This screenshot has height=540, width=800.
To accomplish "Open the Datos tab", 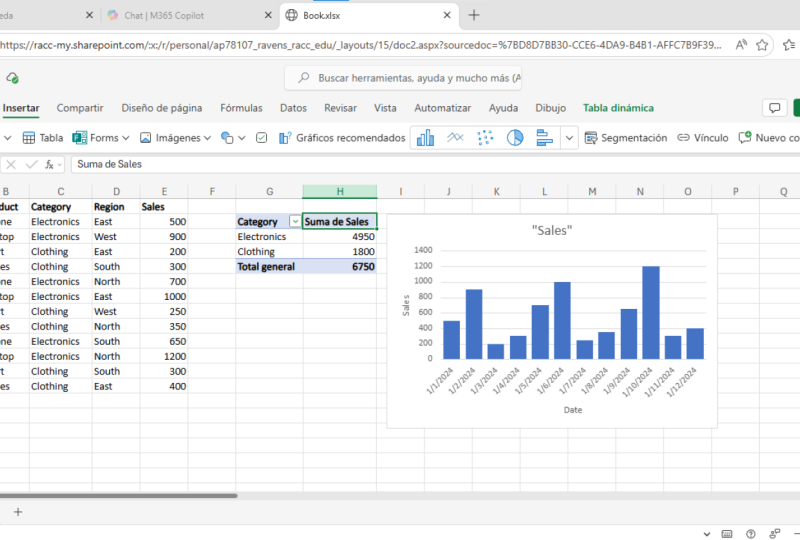I will pos(293,108).
